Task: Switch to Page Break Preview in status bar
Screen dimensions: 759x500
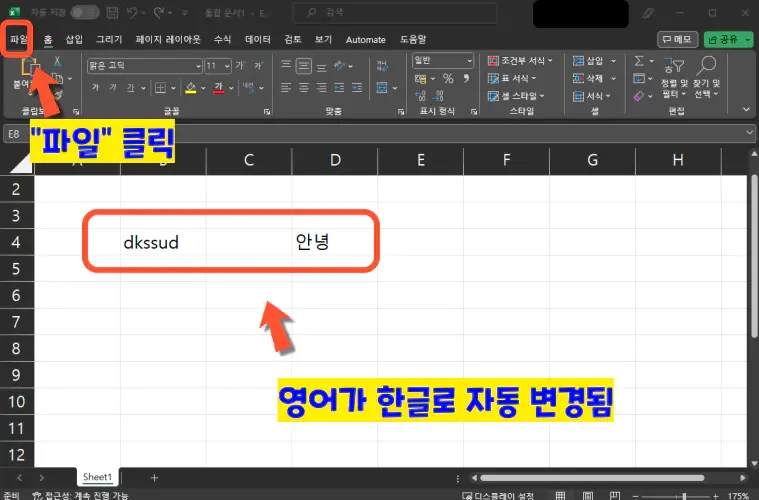Action: click(x=615, y=495)
